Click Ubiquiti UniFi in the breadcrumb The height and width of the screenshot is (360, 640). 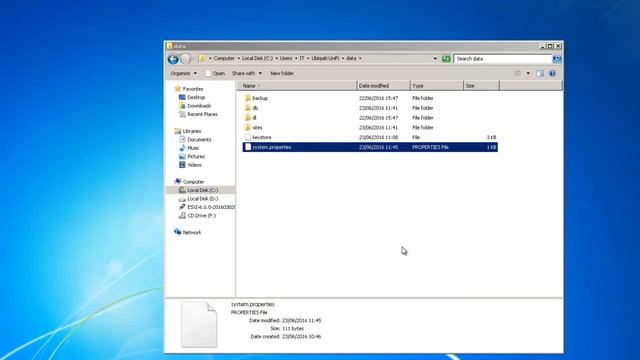coord(325,58)
